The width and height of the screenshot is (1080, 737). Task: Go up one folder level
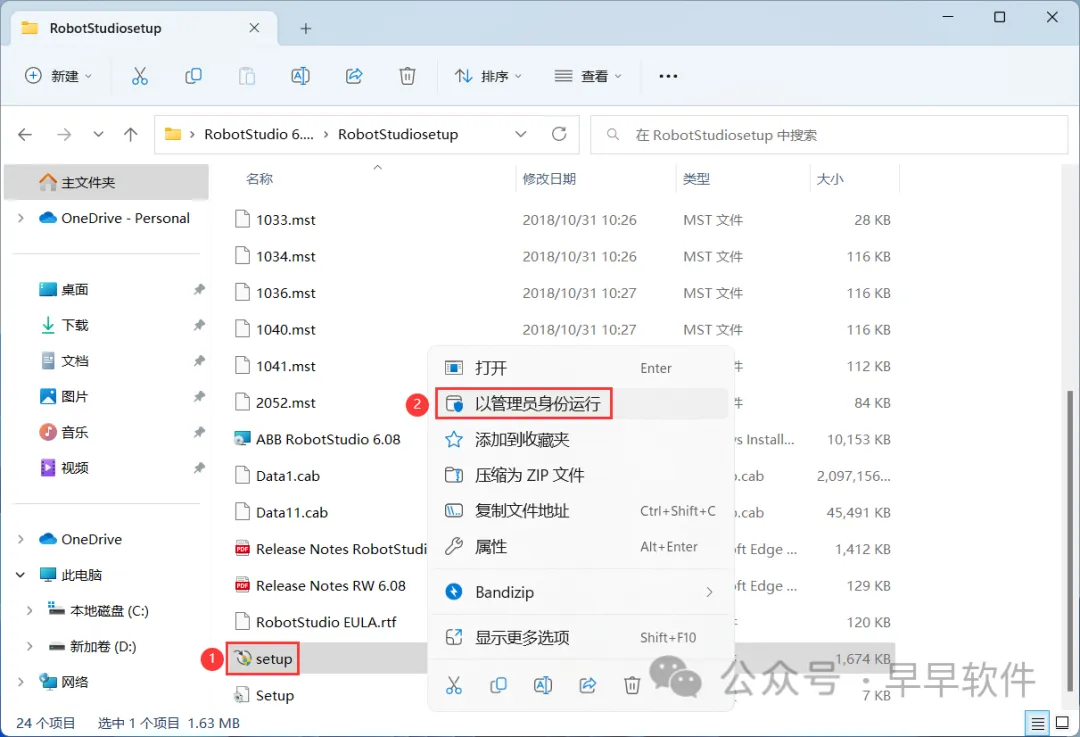click(130, 134)
